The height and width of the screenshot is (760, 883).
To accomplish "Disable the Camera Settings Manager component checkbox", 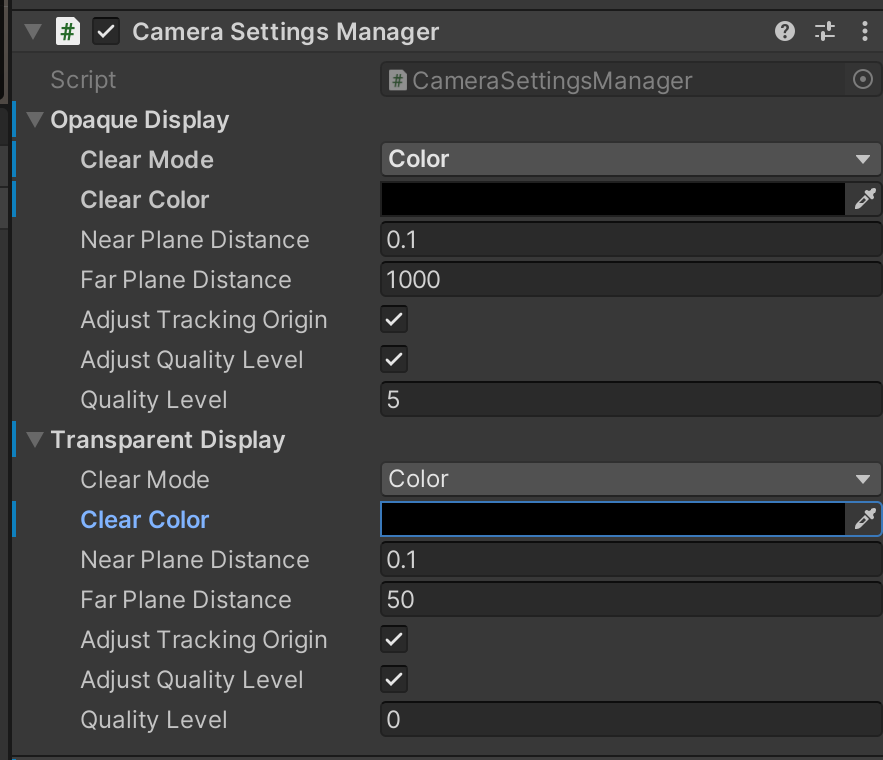I will (106, 32).
